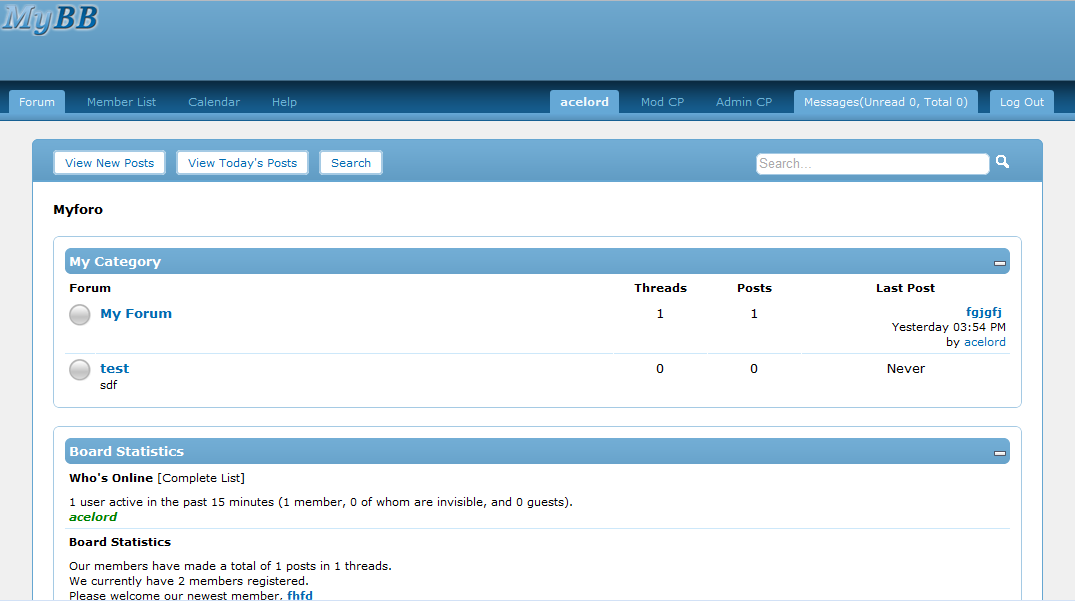The height and width of the screenshot is (601, 1075).
Task: Open the Admin CP panel
Action: click(x=744, y=102)
